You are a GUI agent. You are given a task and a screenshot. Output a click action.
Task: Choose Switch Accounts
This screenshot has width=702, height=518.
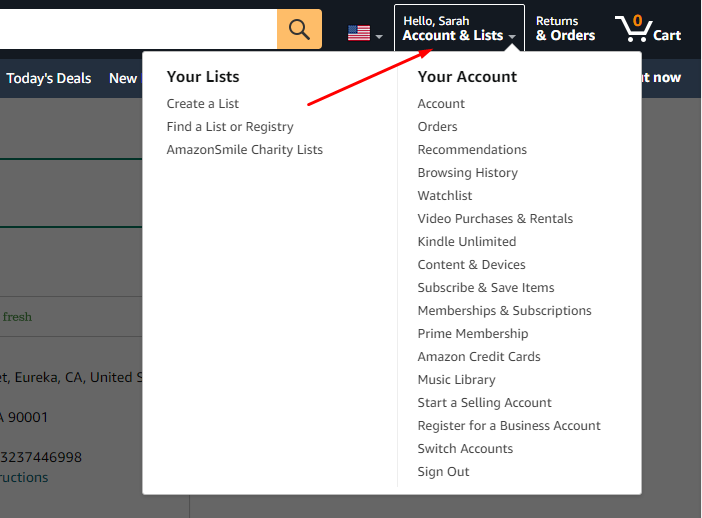coord(465,449)
